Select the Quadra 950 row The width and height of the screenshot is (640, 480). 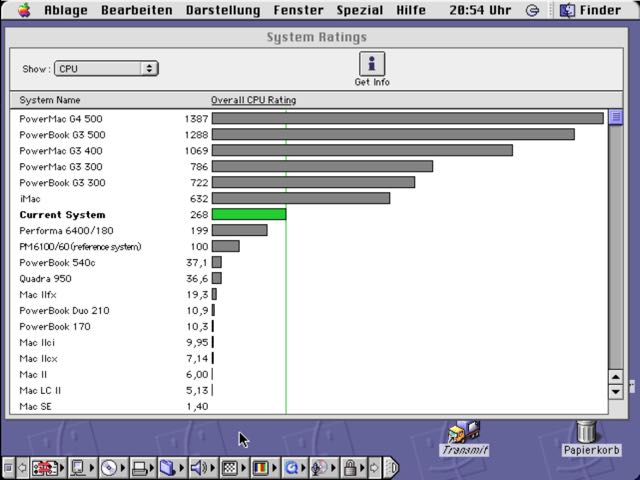tap(309, 278)
